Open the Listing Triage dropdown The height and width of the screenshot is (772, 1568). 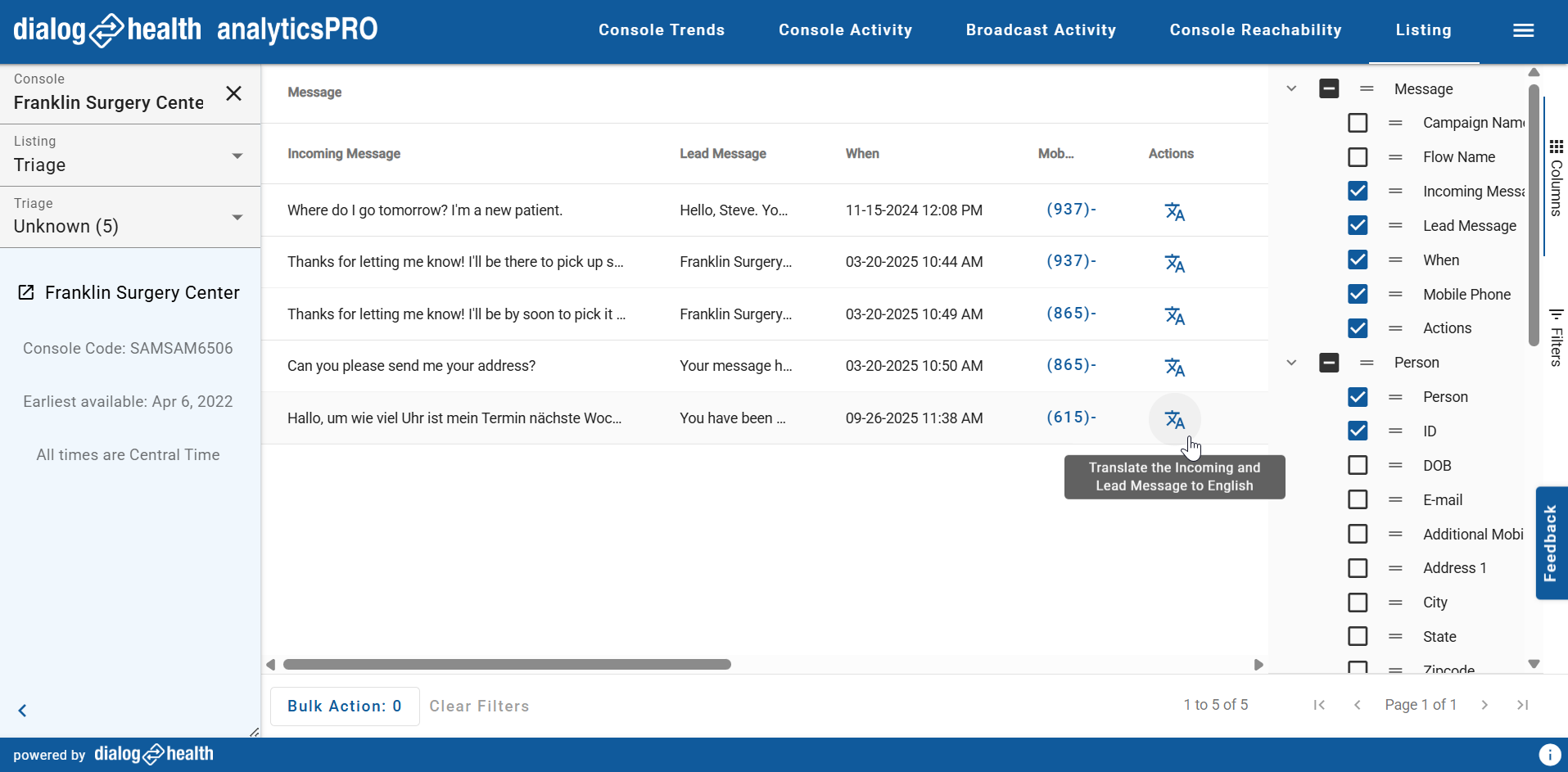click(130, 156)
